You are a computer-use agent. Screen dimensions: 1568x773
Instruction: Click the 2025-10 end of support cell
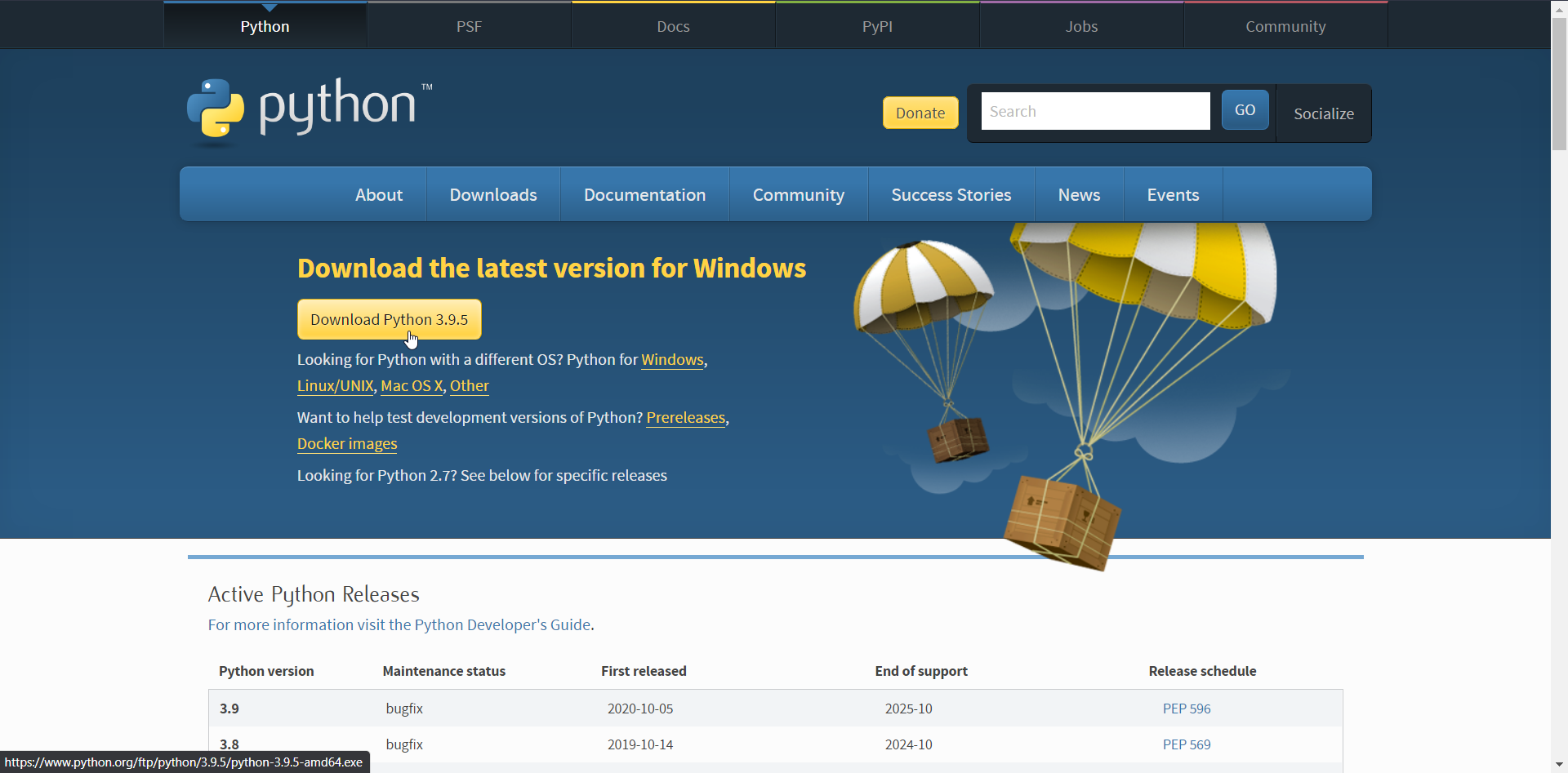coord(909,709)
